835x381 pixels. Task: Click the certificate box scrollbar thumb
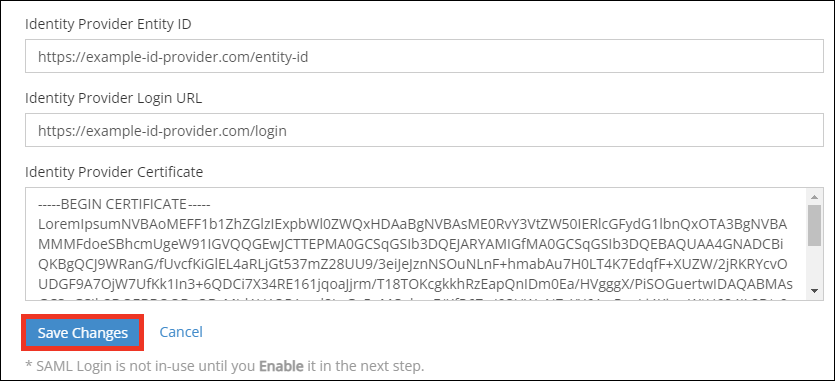point(814,225)
